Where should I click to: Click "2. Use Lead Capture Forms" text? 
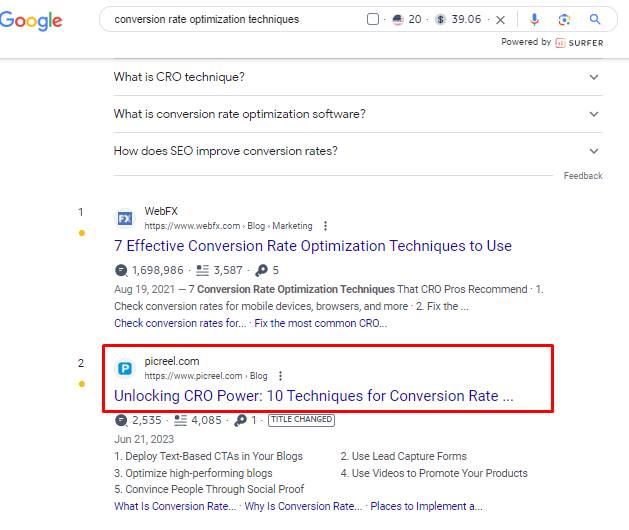[x=404, y=457]
